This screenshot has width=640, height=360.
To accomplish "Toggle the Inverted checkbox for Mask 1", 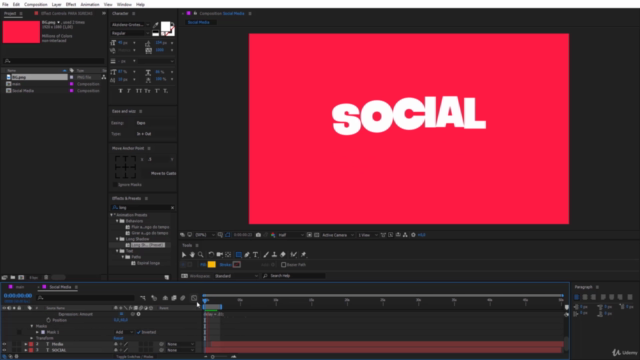I will [x=139, y=332].
